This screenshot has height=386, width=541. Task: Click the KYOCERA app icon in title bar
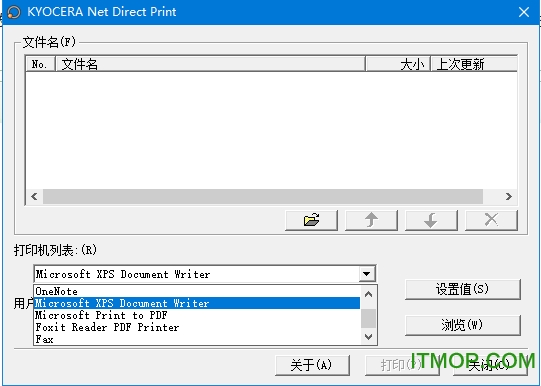tap(13, 12)
